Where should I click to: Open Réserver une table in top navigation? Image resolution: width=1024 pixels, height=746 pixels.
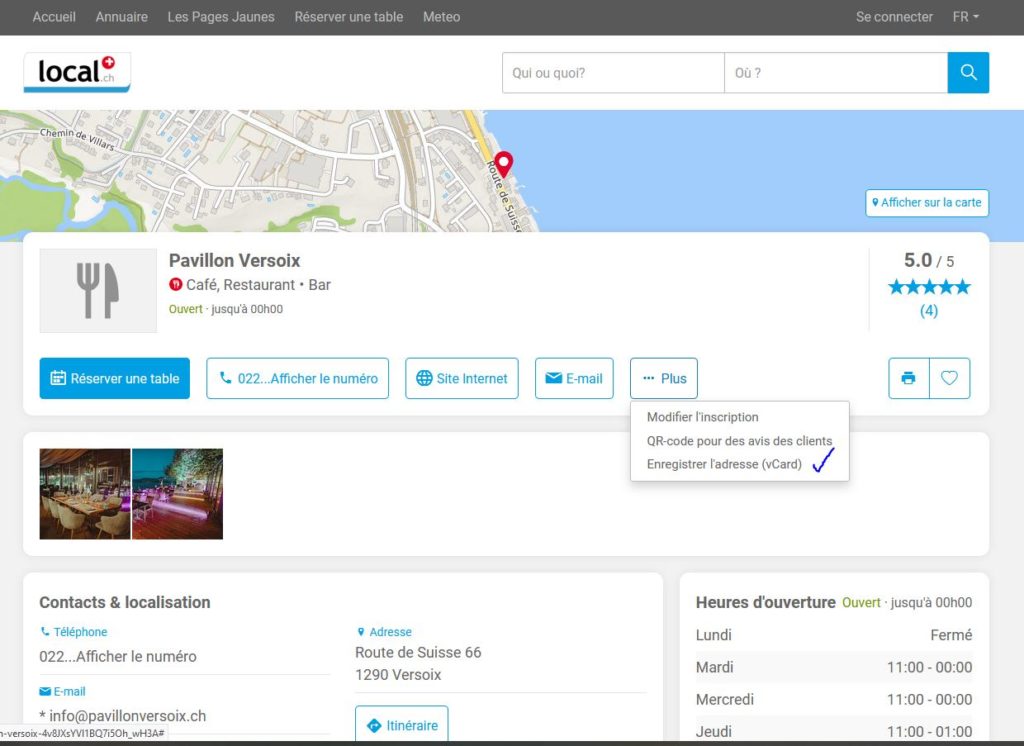pyautogui.click(x=349, y=17)
